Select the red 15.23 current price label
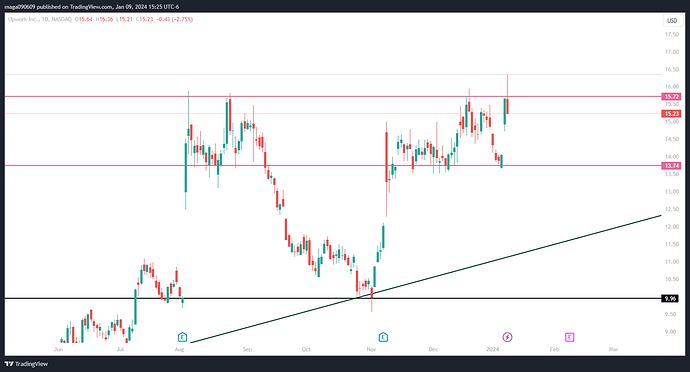Image resolution: width=690 pixels, height=372 pixels. pyautogui.click(x=671, y=114)
